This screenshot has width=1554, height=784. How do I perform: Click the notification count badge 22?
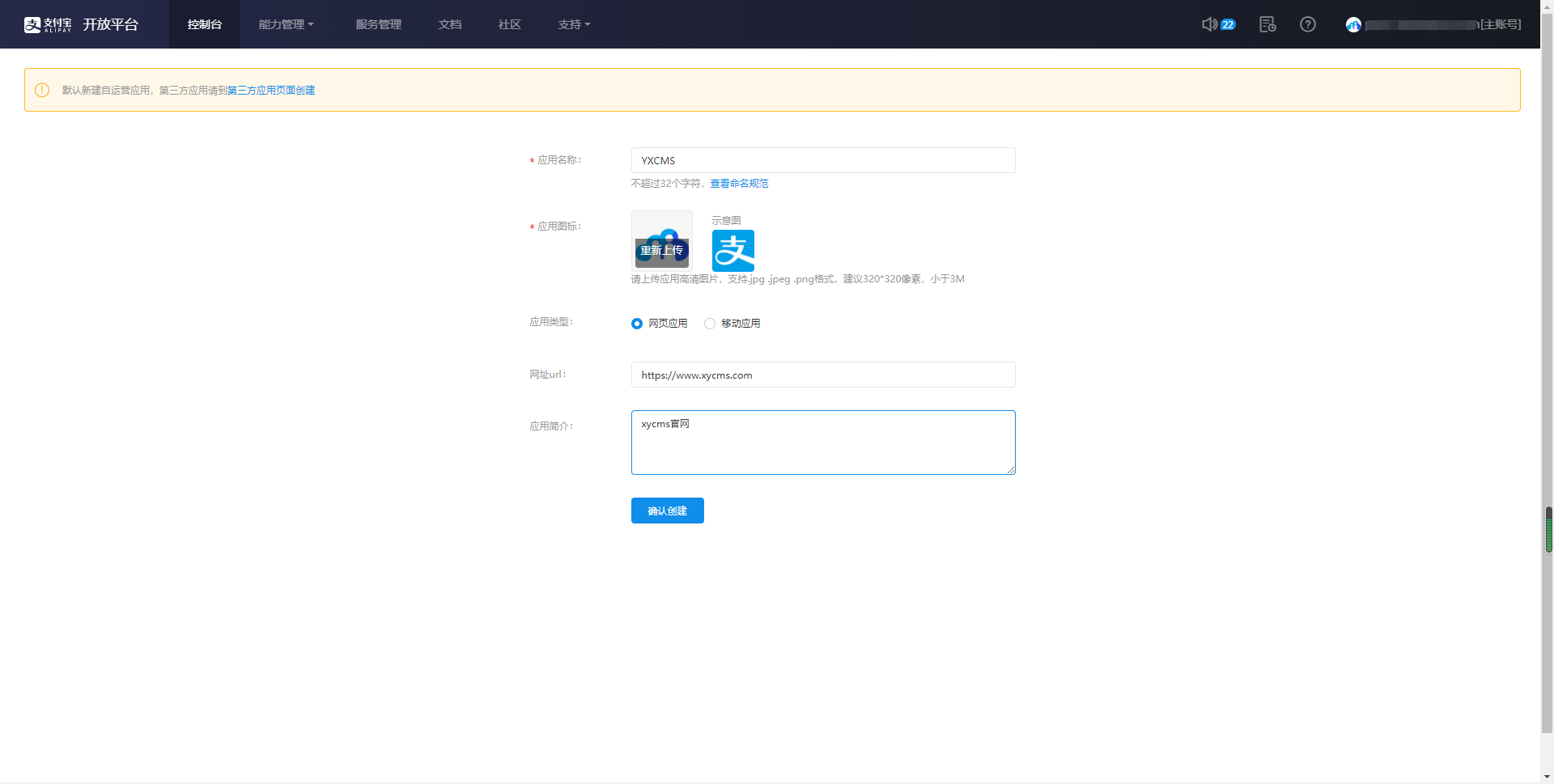(1228, 24)
